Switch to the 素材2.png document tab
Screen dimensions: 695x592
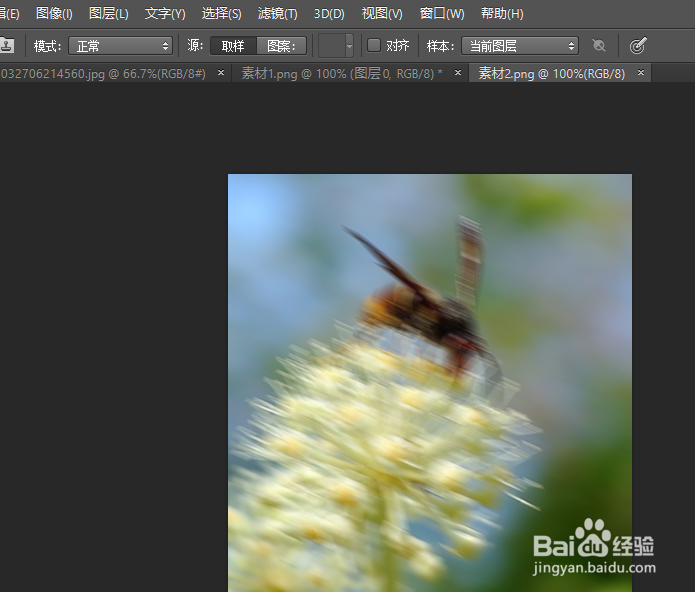pos(551,74)
